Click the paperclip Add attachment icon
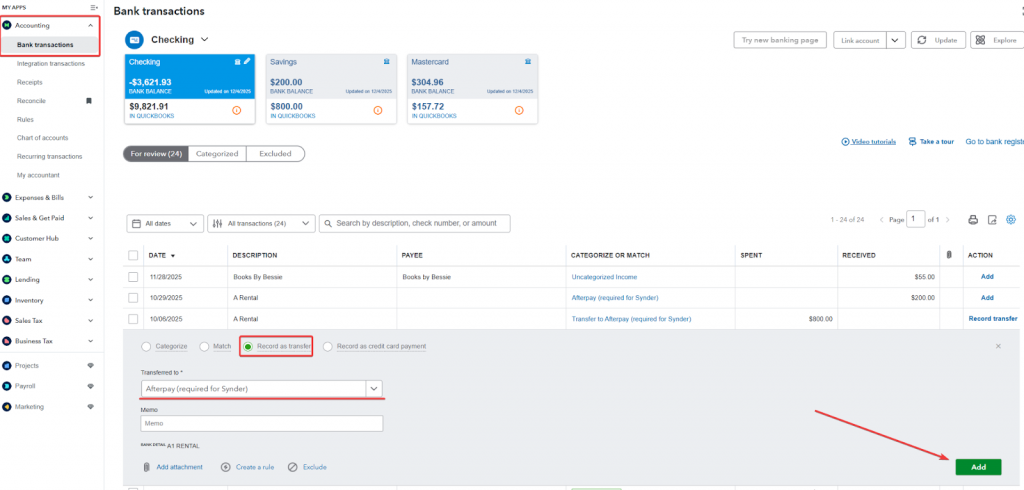Screen dimensions: 1024x490 click(148, 467)
